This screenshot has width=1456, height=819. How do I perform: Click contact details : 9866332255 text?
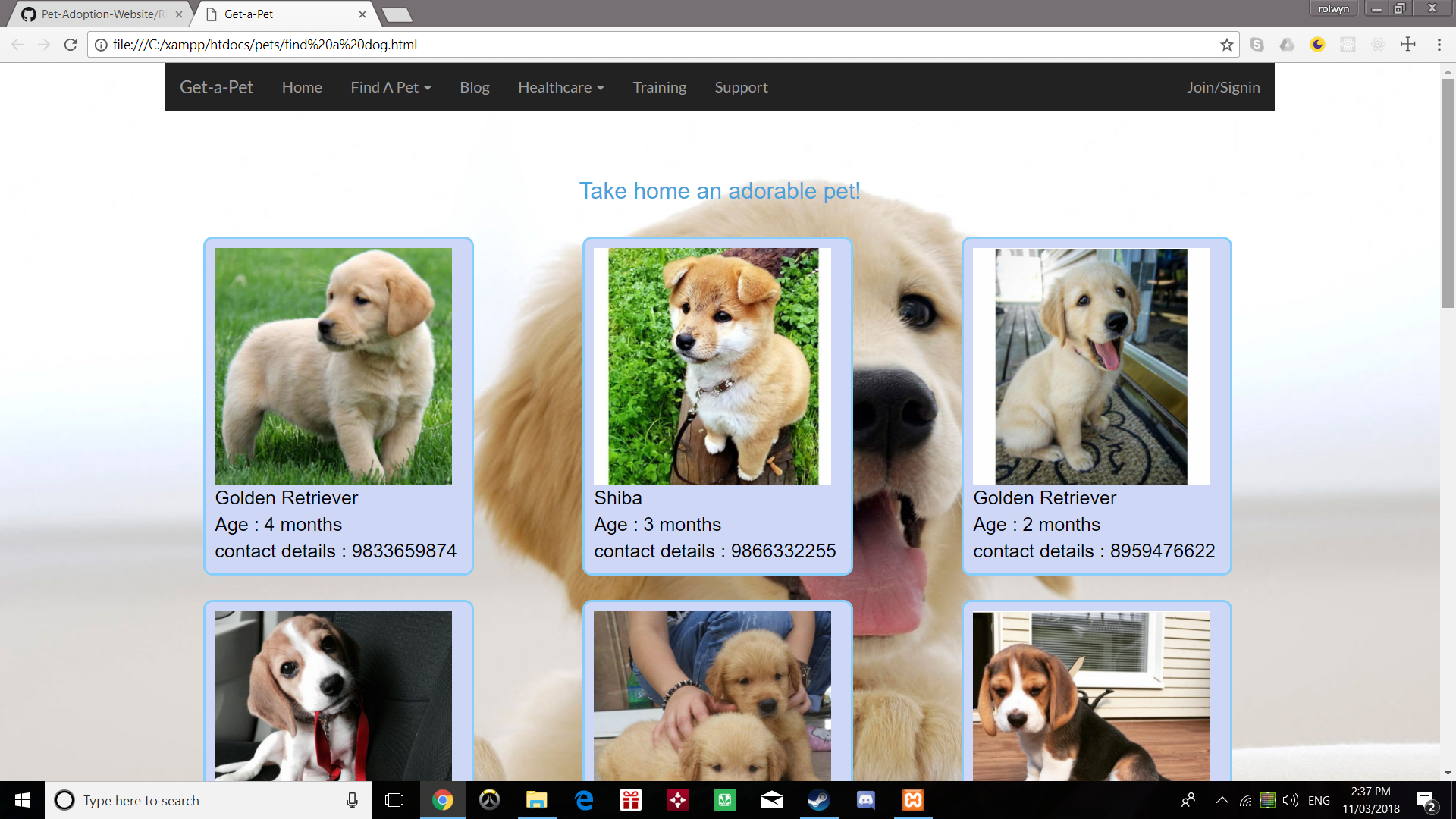point(715,551)
